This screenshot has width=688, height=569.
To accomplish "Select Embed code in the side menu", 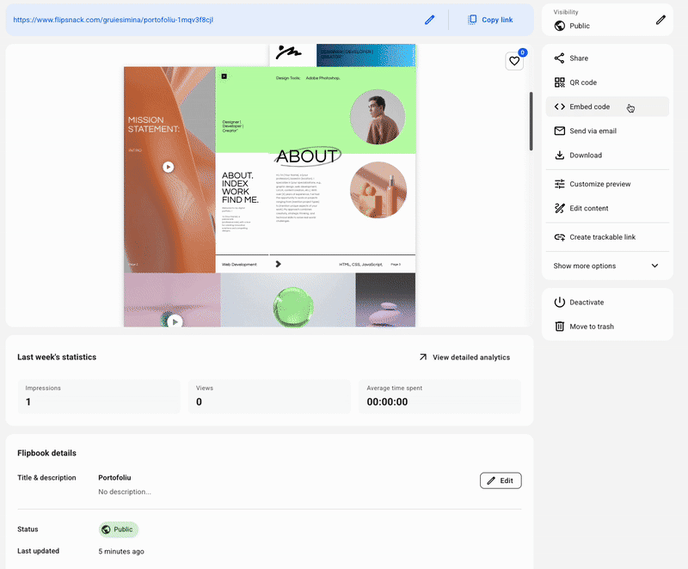I will (x=589, y=107).
